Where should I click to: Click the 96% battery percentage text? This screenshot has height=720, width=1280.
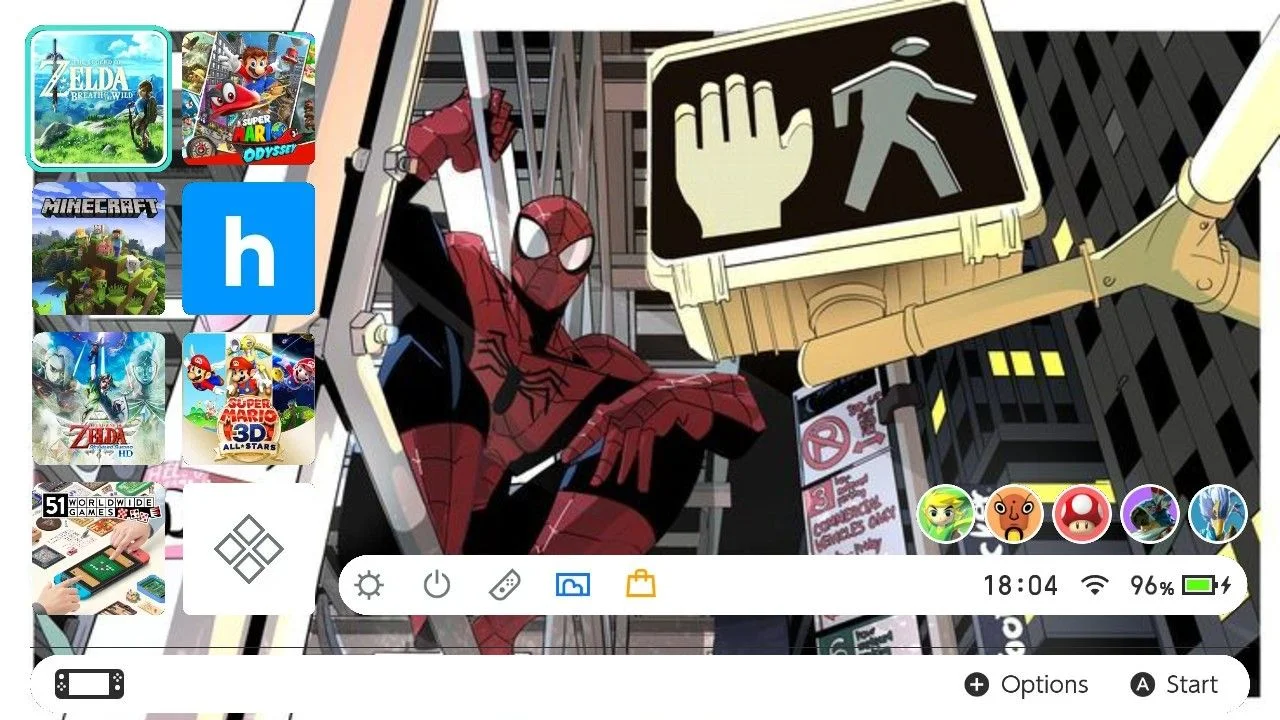(x=1152, y=586)
